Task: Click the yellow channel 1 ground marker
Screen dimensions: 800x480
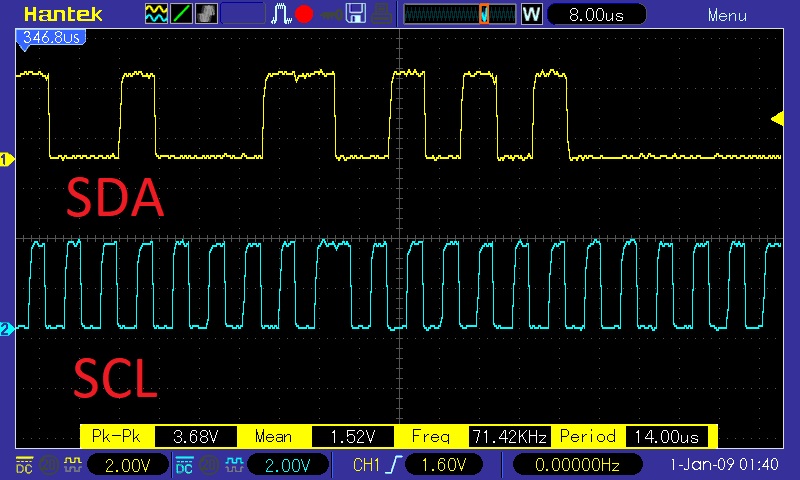Action: click(7, 159)
